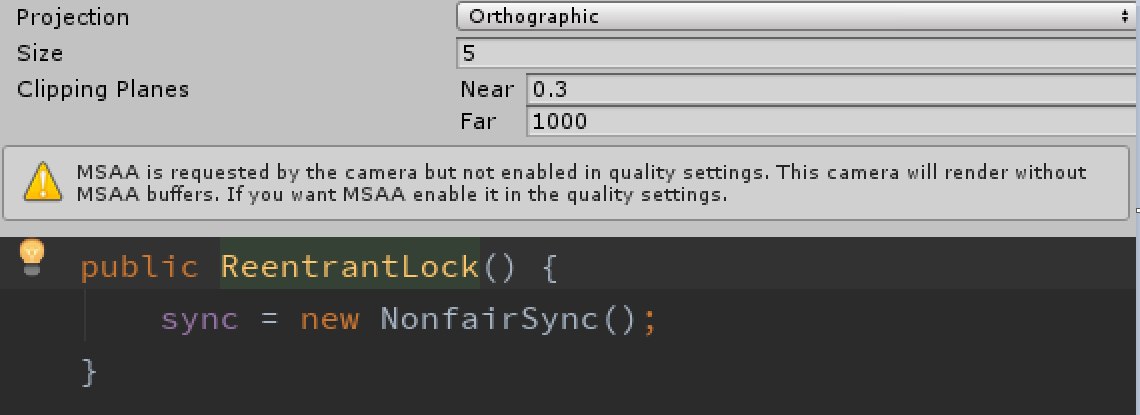The width and height of the screenshot is (1140, 415).
Task: Click the yellow lightbulb intention icon
Action: [x=31, y=257]
